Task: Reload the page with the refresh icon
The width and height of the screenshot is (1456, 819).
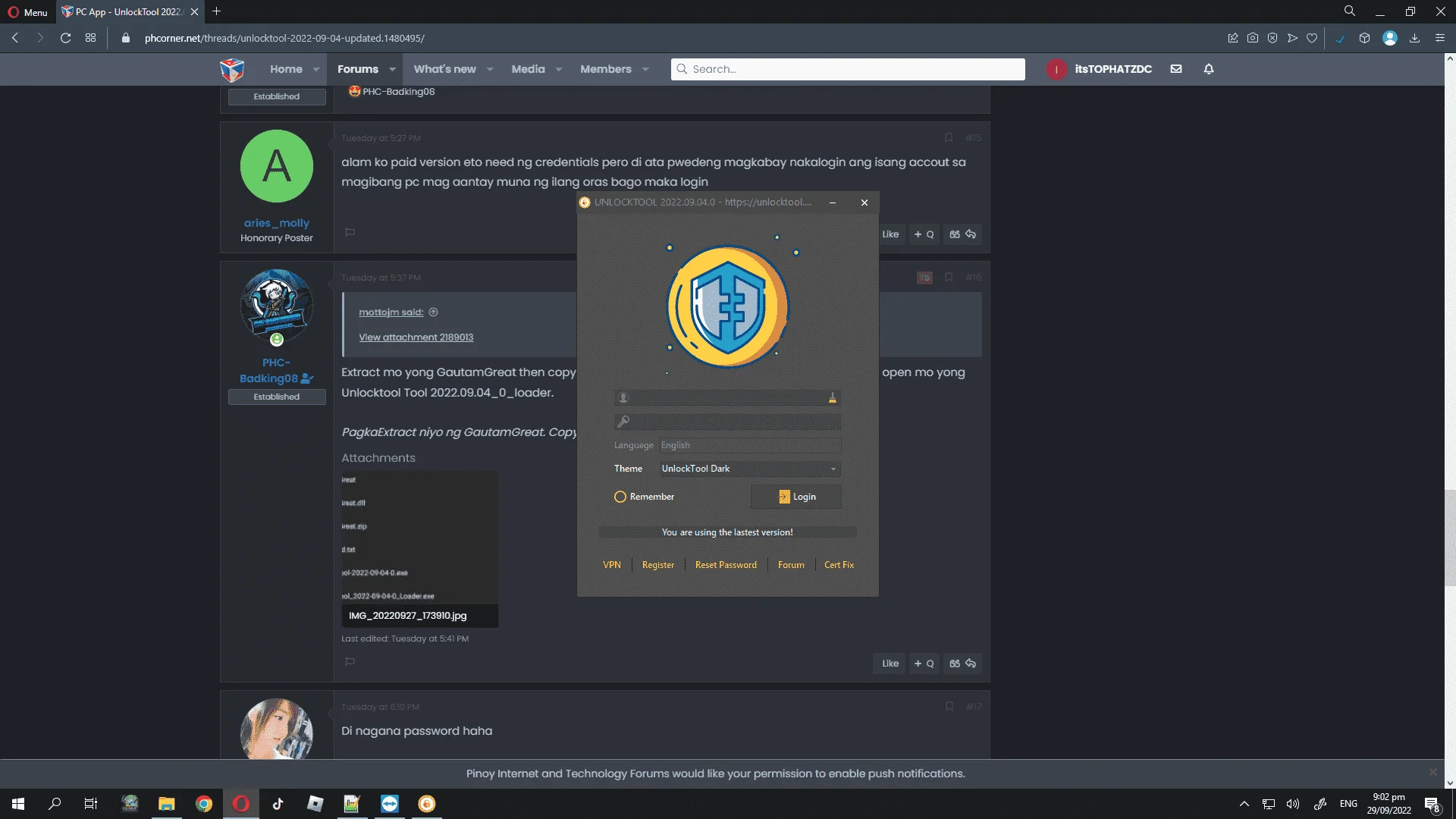Action: pyautogui.click(x=65, y=38)
